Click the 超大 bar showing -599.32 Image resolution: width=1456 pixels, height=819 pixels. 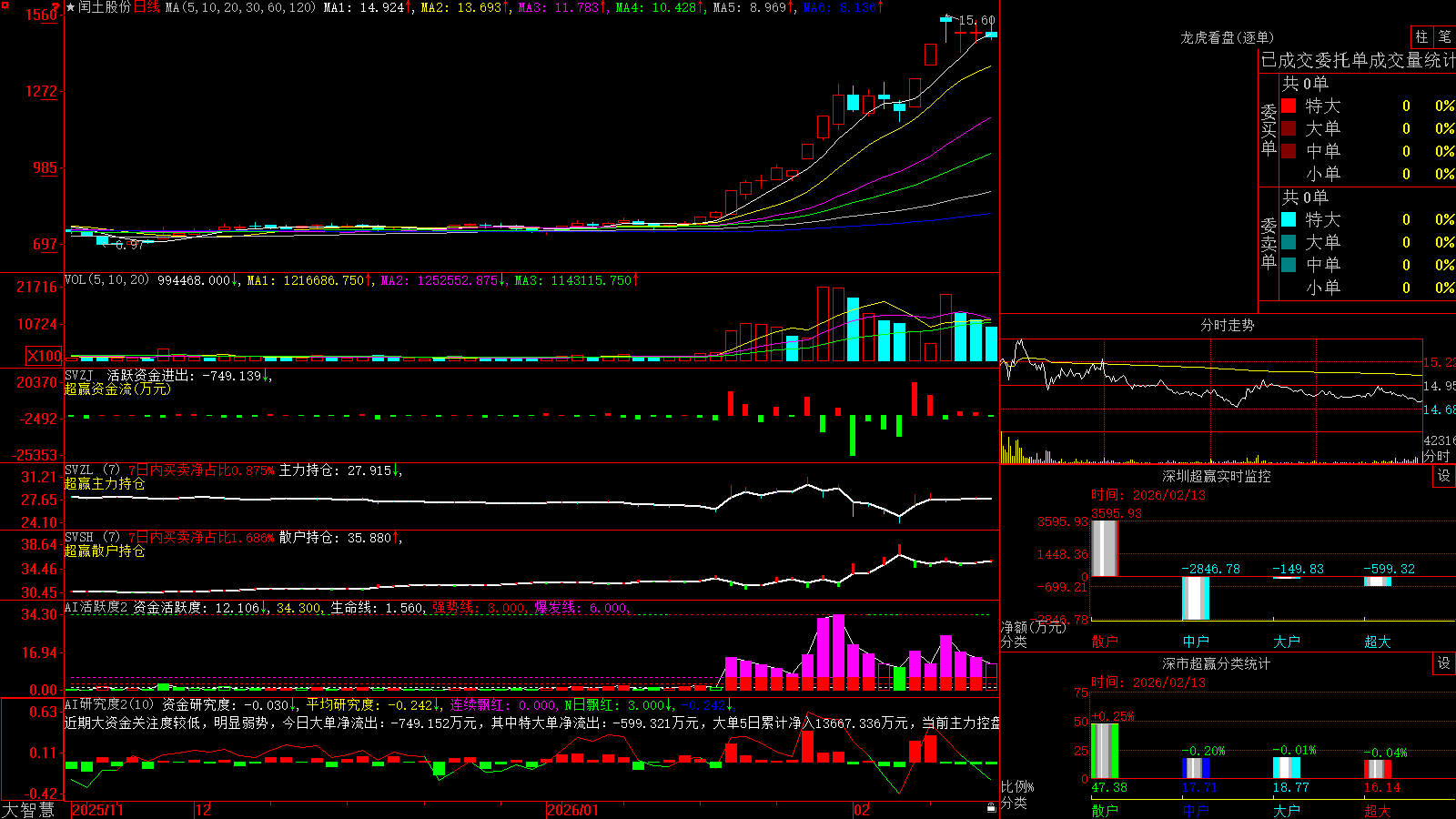point(1378,581)
